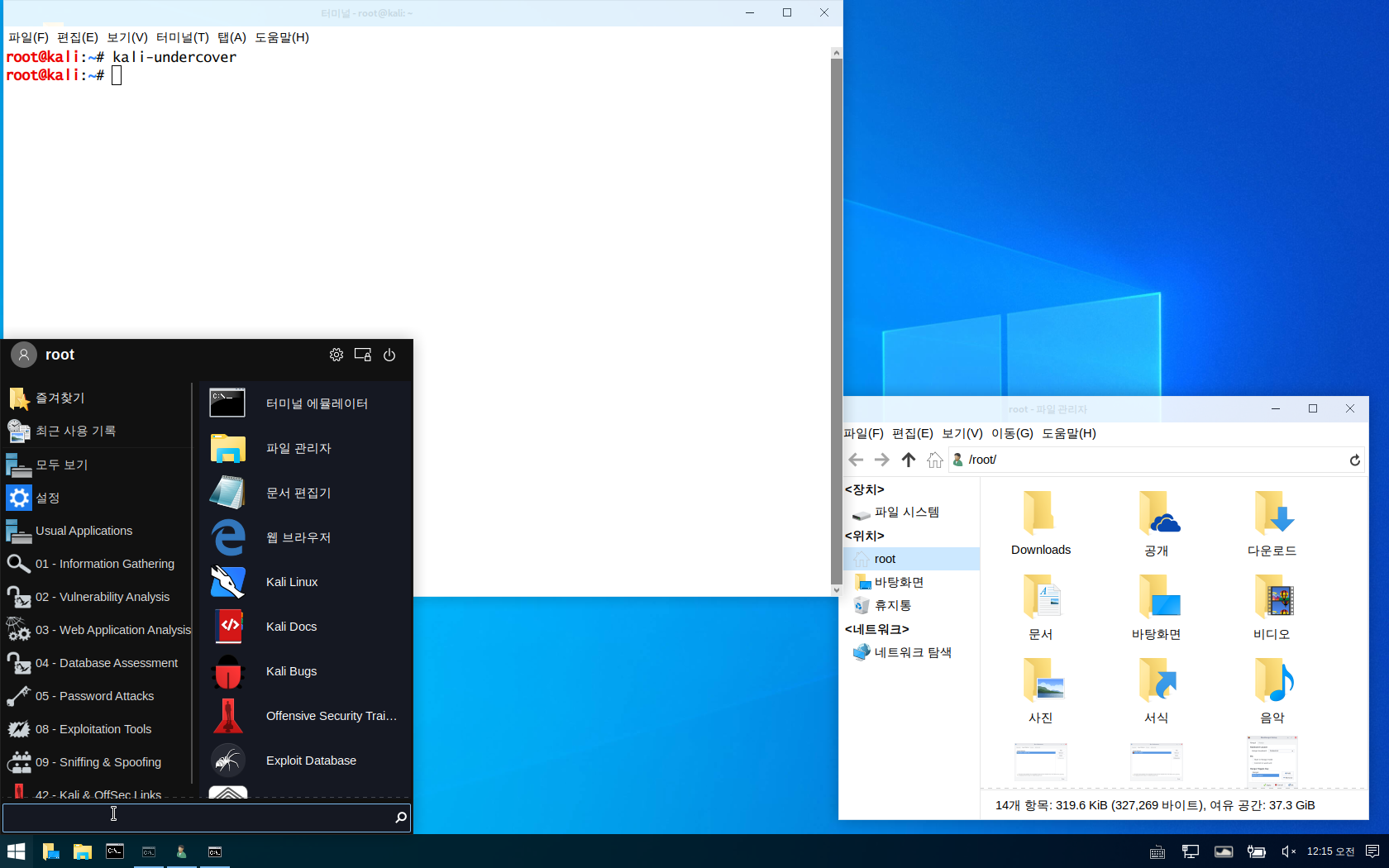Screen dimensions: 1389x868
Task: Select the Downloads folder
Action: point(1041,522)
